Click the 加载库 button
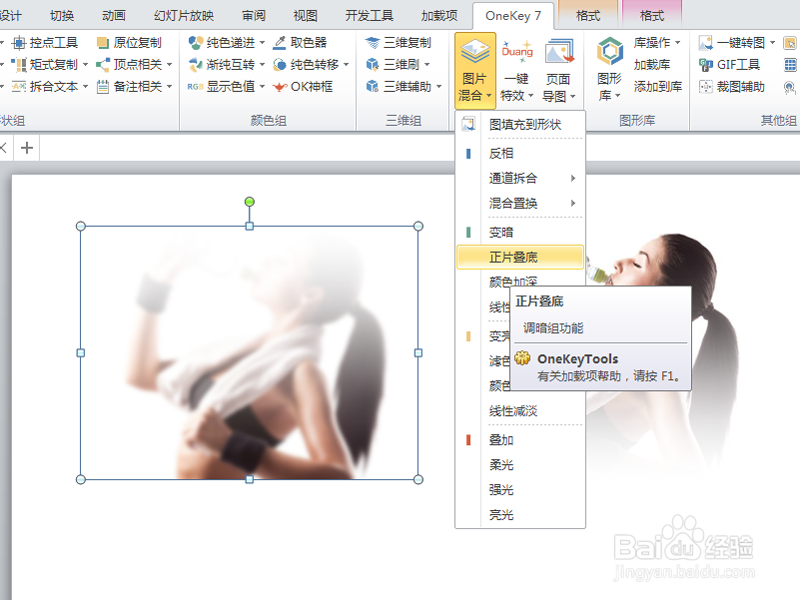Screen dimensions: 800x600 pyautogui.click(x=652, y=65)
